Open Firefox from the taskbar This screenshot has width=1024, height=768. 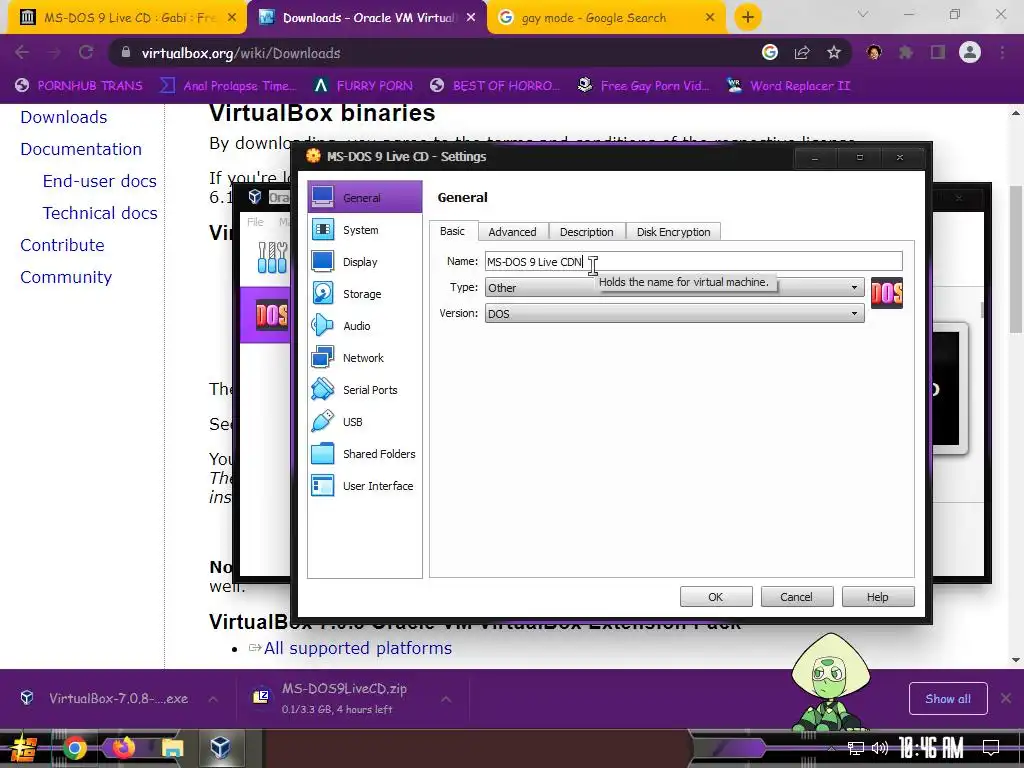[123, 748]
